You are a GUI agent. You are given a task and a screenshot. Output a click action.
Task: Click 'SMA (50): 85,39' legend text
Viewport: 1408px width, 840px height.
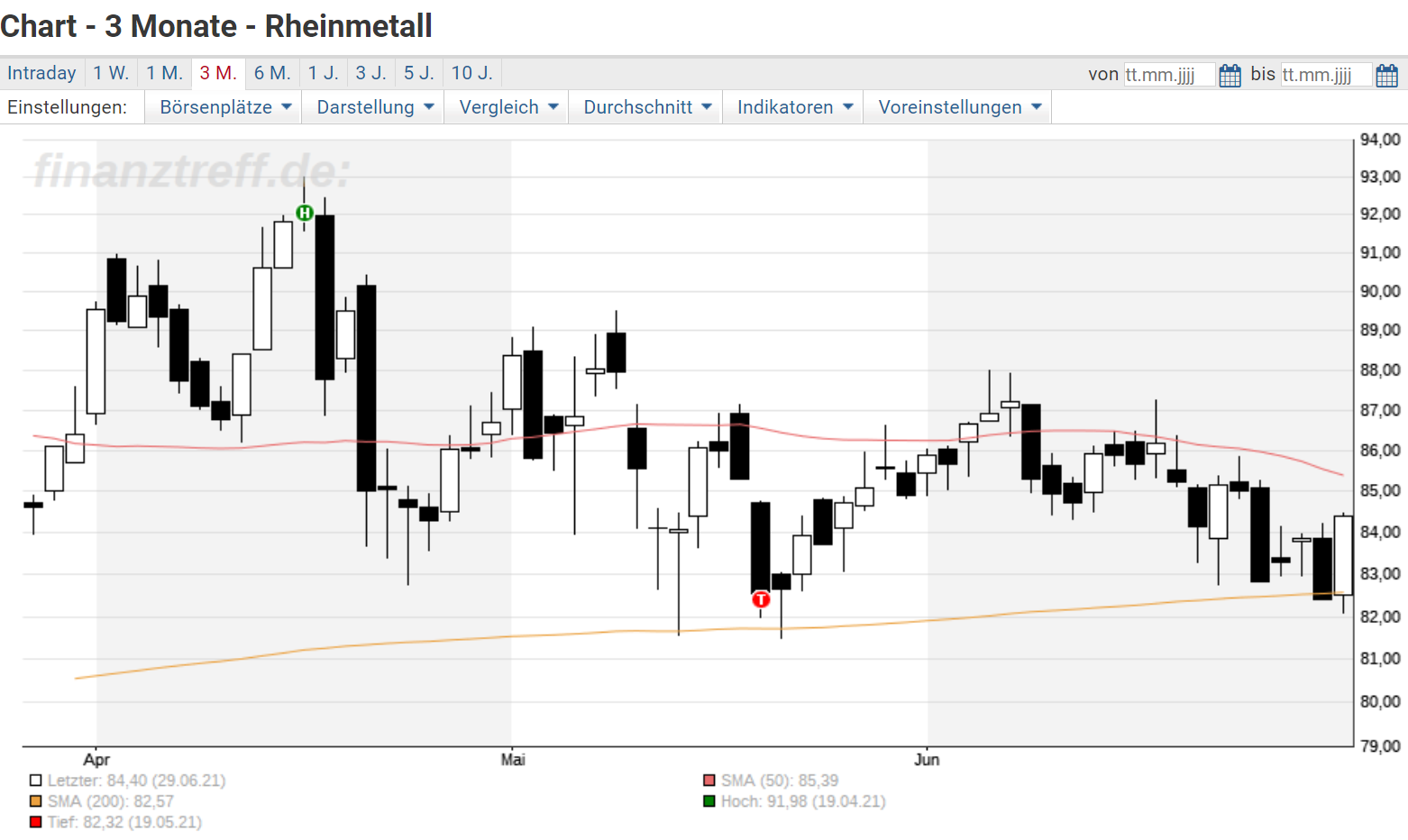point(780,781)
